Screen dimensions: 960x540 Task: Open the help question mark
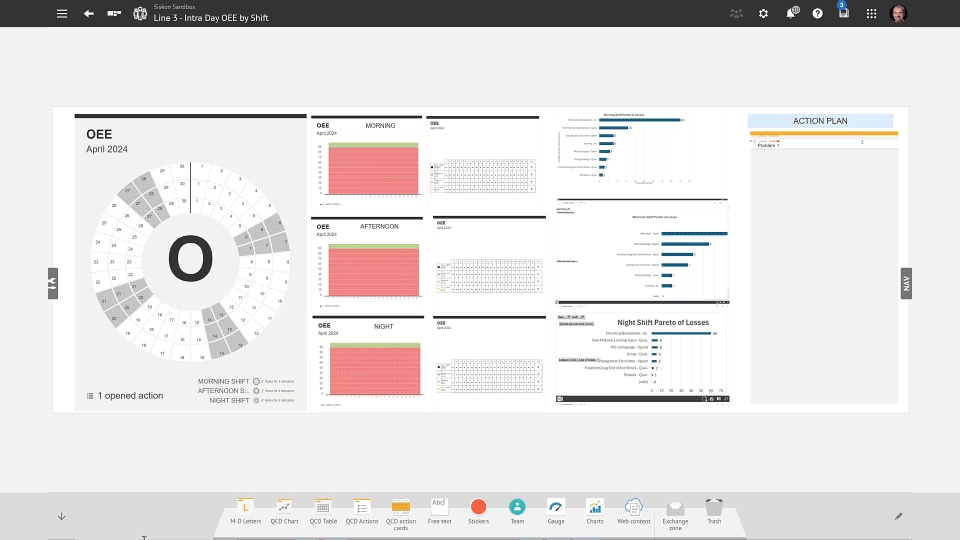(817, 13)
